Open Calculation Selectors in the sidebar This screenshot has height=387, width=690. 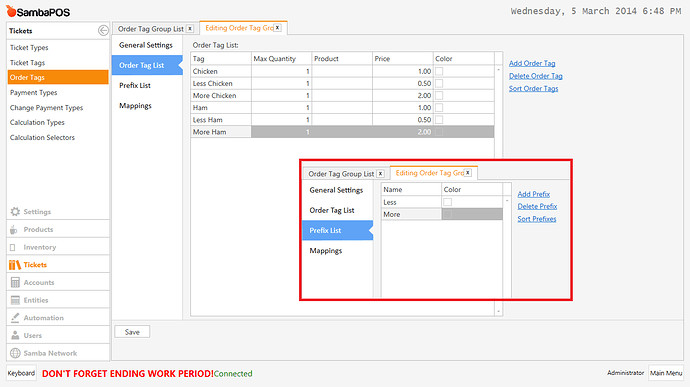(x=58, y=137)
